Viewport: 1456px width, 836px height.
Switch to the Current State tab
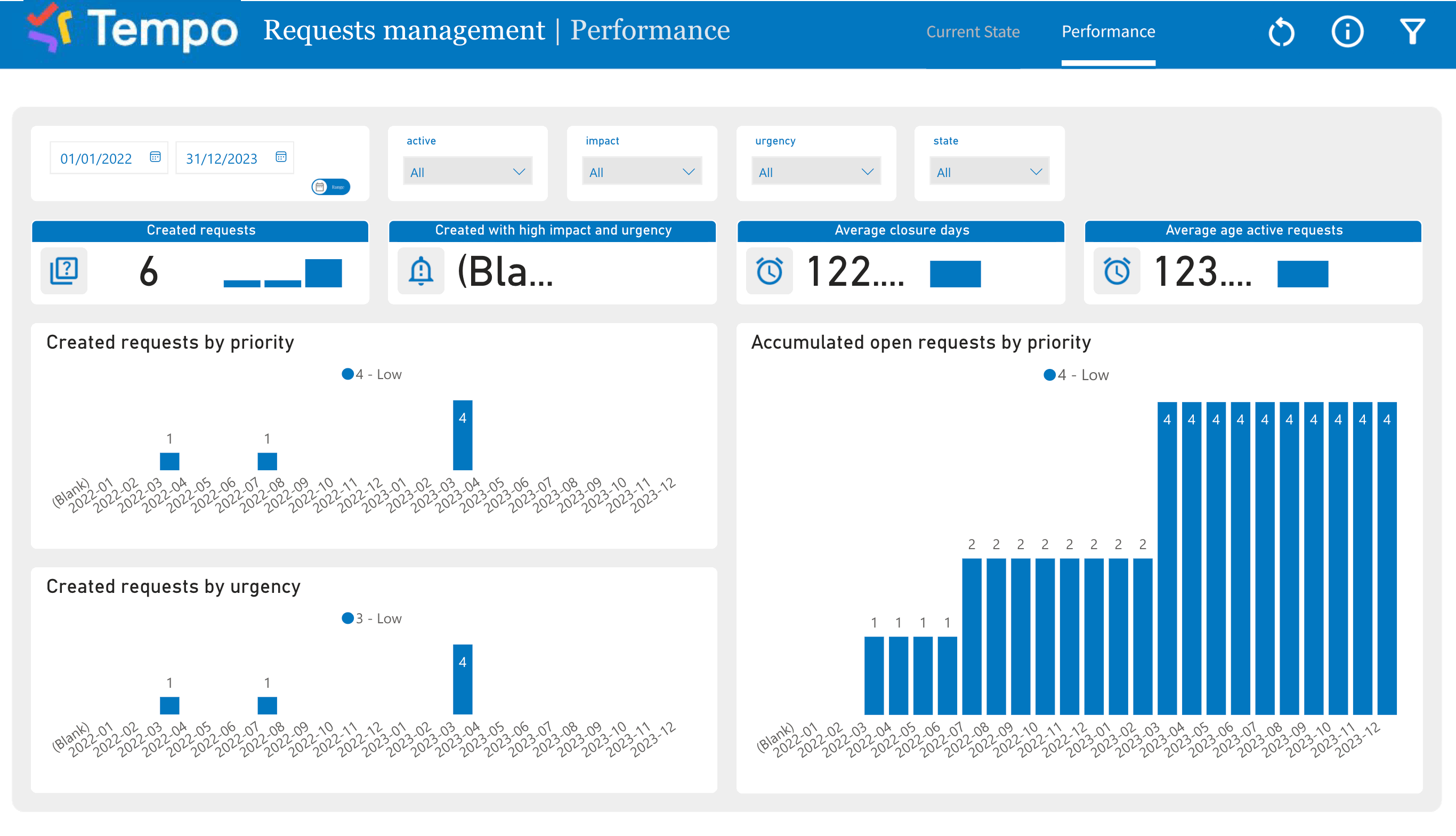click(x=973, y=31)
